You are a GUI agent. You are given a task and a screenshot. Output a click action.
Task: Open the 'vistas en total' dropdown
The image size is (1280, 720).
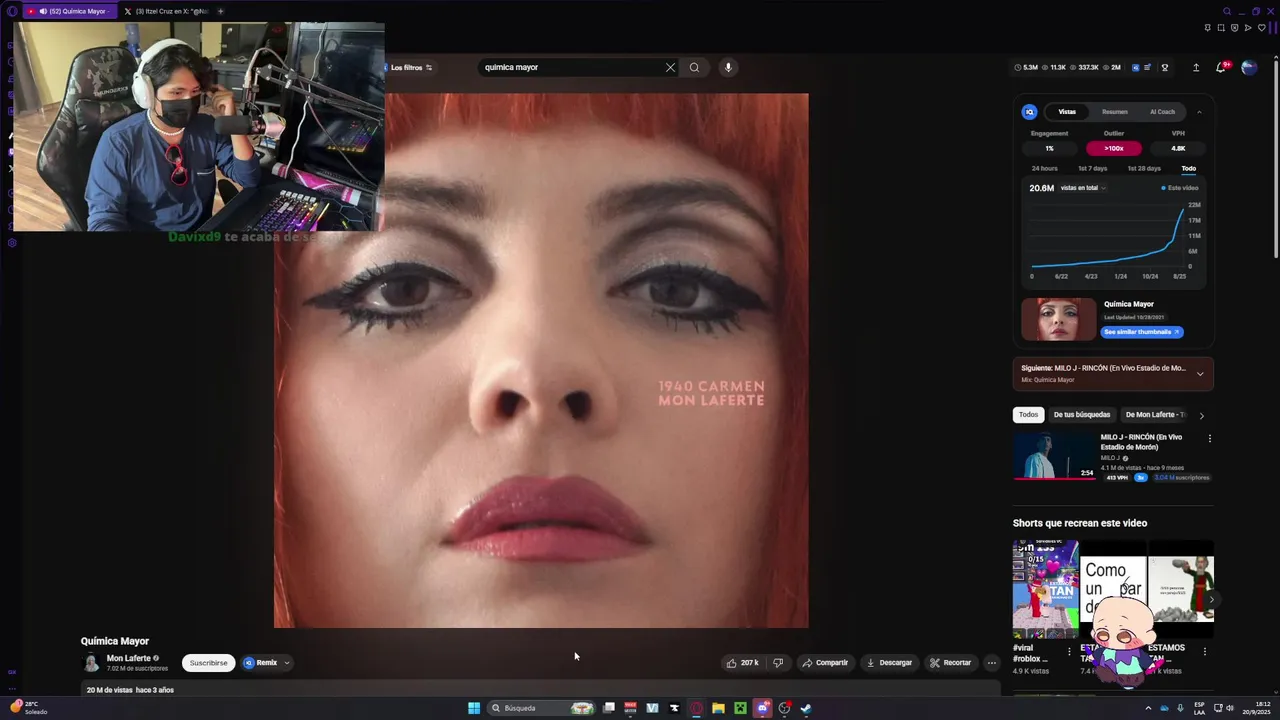pyautogui.click(x=1082, y=188)
